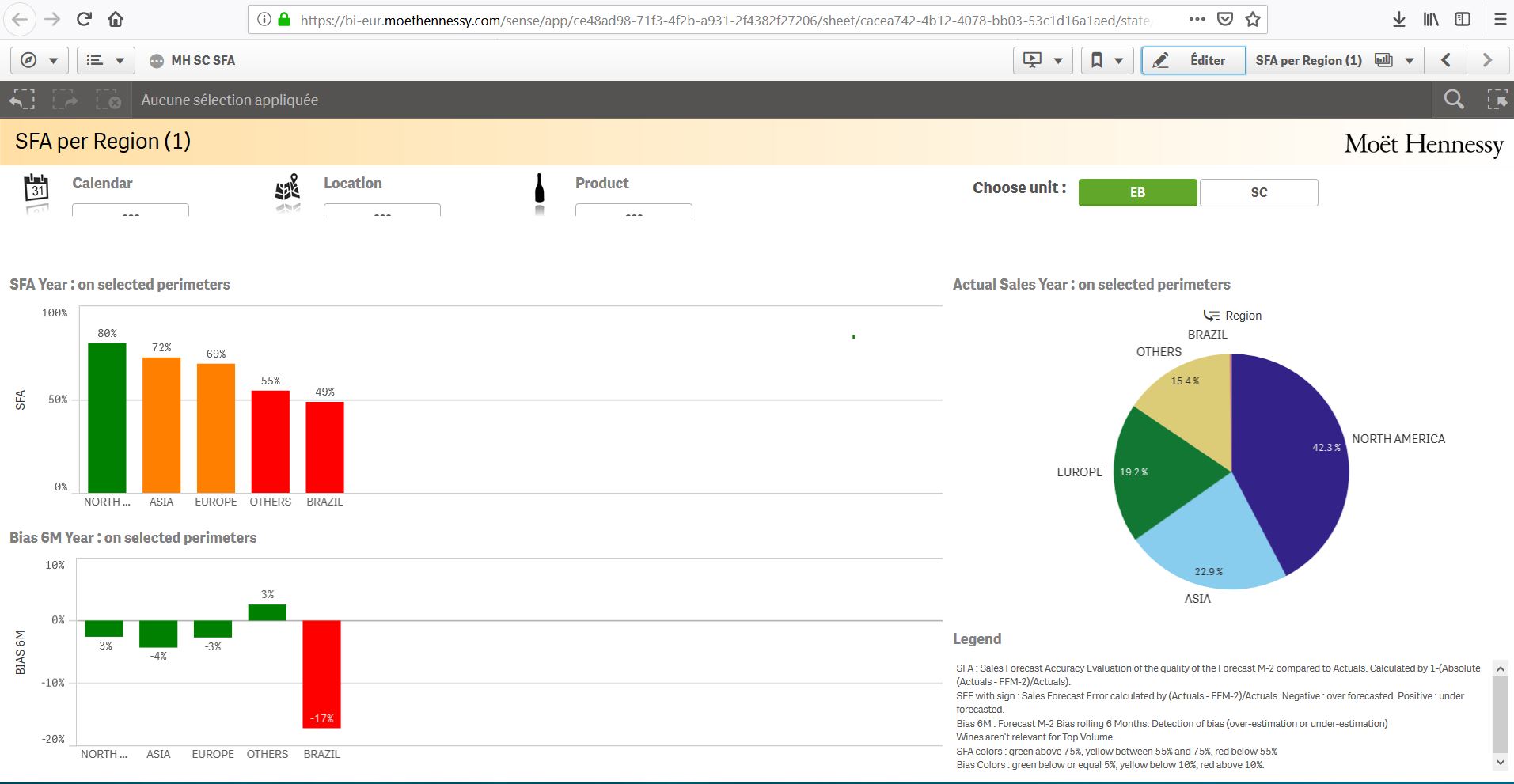Click the Moët Hennessy logo

[1423, 143]
